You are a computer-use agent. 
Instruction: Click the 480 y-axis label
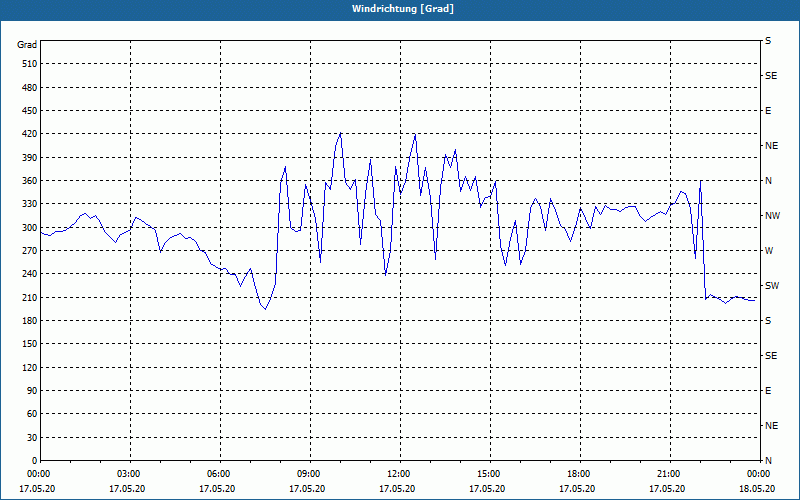pos(30,87)
